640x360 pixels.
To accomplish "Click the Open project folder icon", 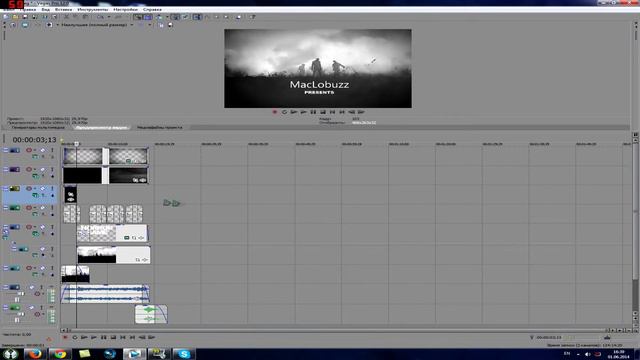I will pos(15,17).
